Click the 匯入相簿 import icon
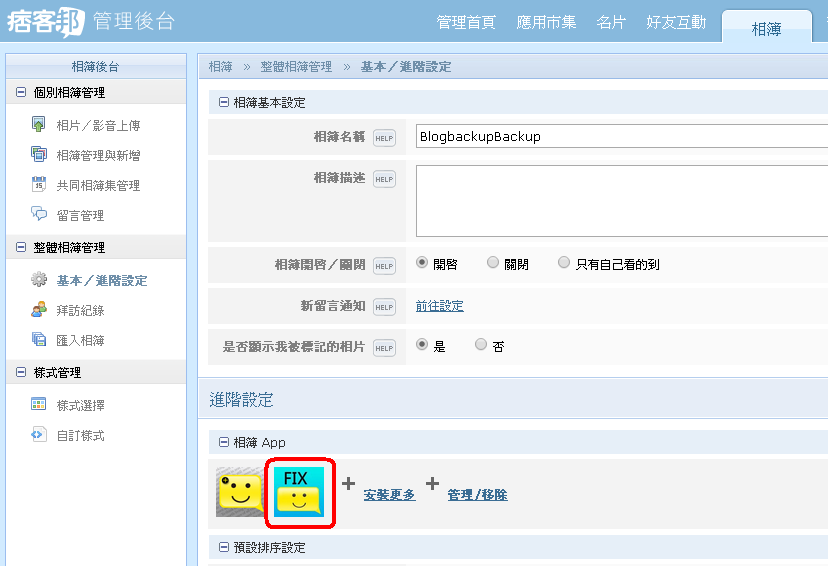This screenshot has width=828, height=566. (x=39, y=339)
